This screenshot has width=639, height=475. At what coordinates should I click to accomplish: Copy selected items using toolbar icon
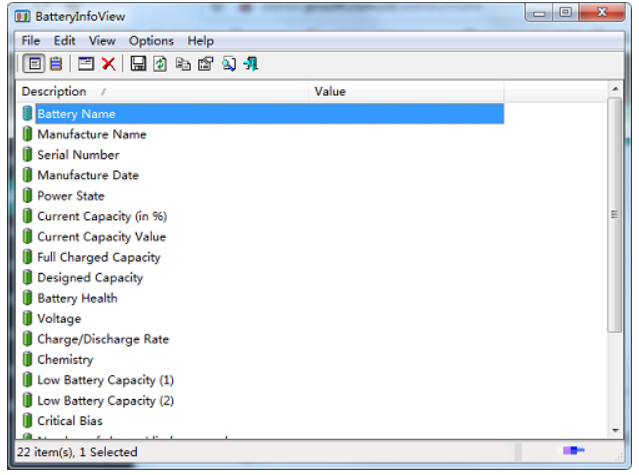click(182, 64)
